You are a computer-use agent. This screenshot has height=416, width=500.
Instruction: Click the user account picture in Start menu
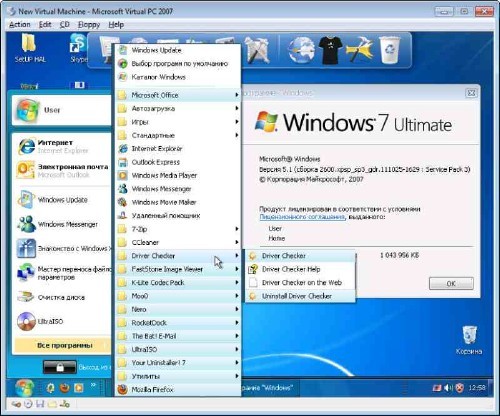click(x=27, y=110)
